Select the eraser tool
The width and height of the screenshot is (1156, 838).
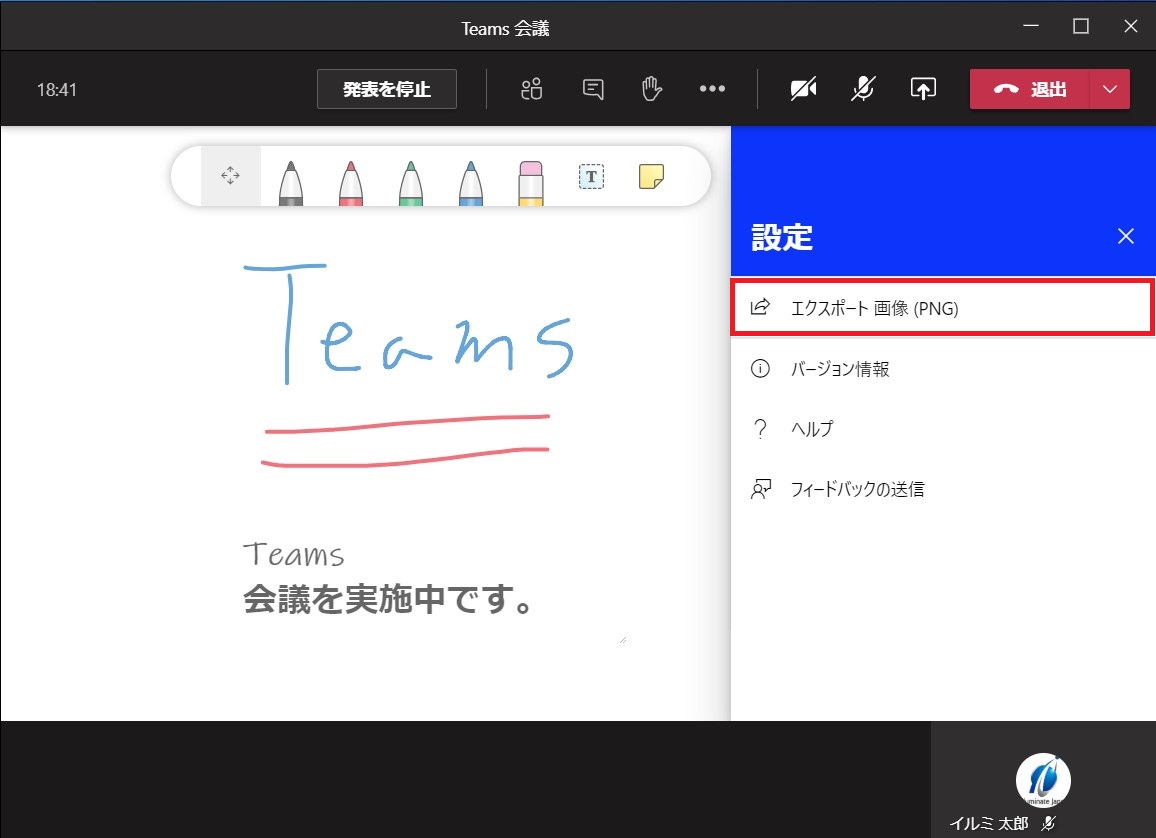point(531,183)
